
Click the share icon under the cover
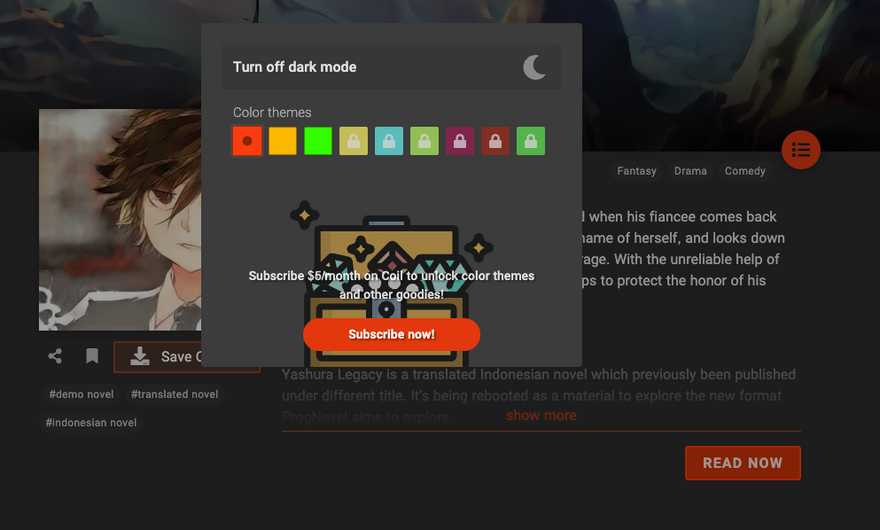(x=55, y=356)
